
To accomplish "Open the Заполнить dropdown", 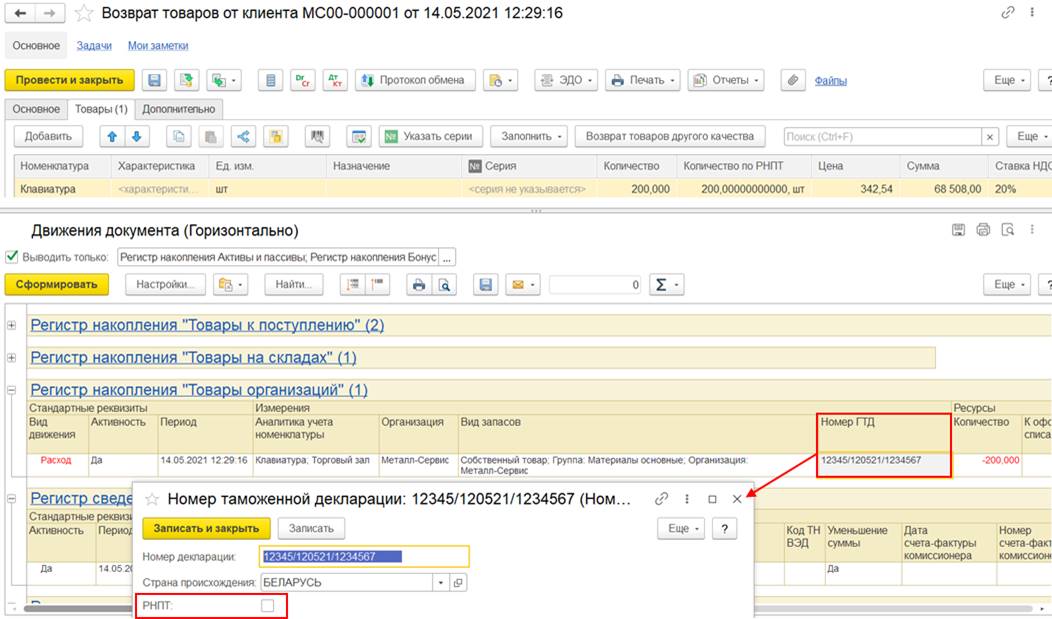I will (529, 137).
